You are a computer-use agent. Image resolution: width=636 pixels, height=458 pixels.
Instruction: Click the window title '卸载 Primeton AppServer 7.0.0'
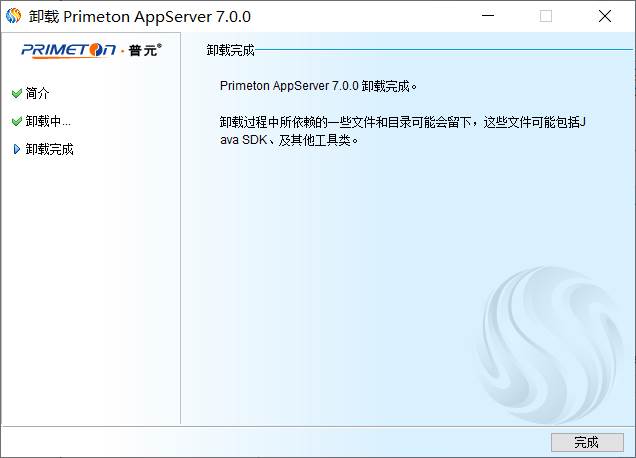(x=140, y=17)
